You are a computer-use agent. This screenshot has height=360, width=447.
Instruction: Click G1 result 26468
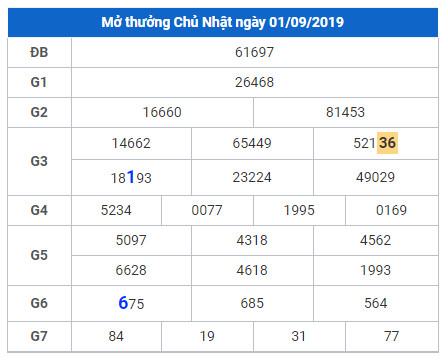[254, 82]
